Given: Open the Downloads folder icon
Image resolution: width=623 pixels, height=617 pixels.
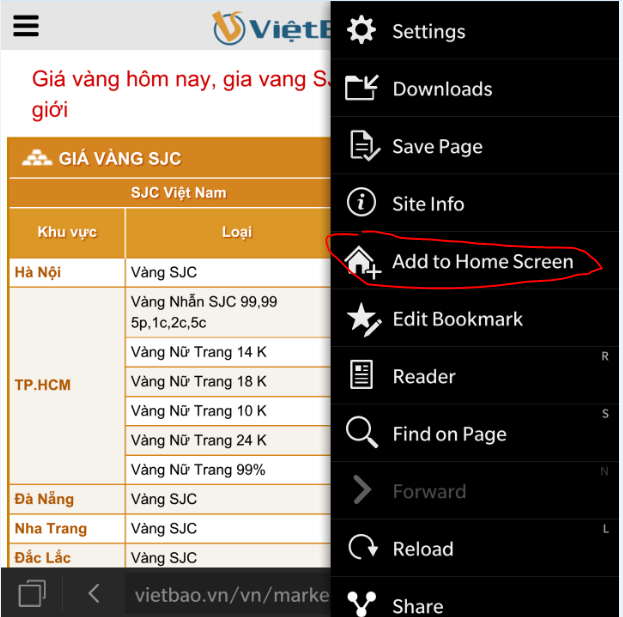Looking at the screenshot, I should (362, 88).
